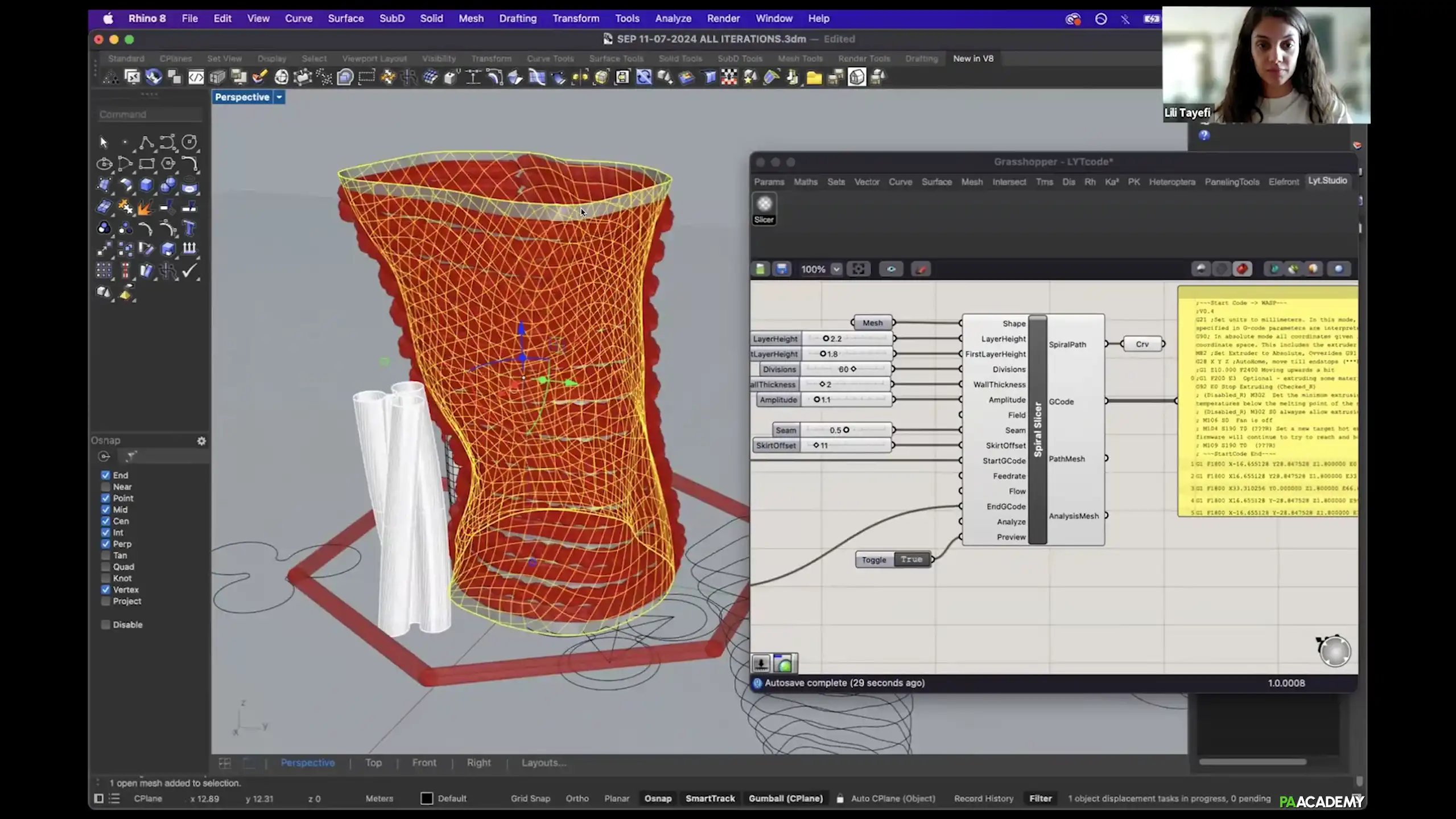Flip the Toggle True boolean switch

pyautogui.click(x=911, y=559)
